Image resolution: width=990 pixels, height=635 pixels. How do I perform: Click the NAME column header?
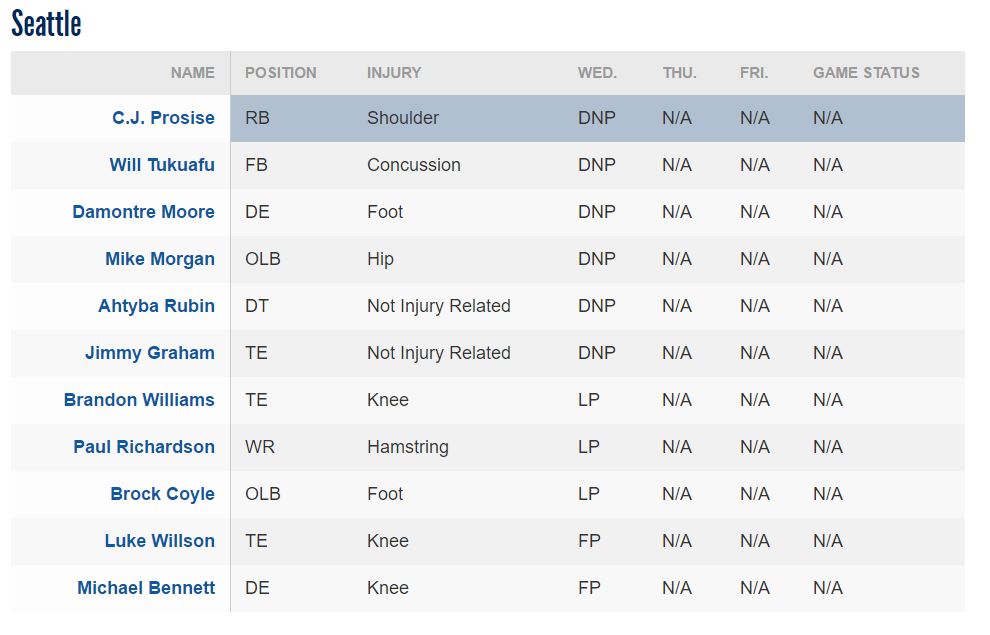(193, 73)
